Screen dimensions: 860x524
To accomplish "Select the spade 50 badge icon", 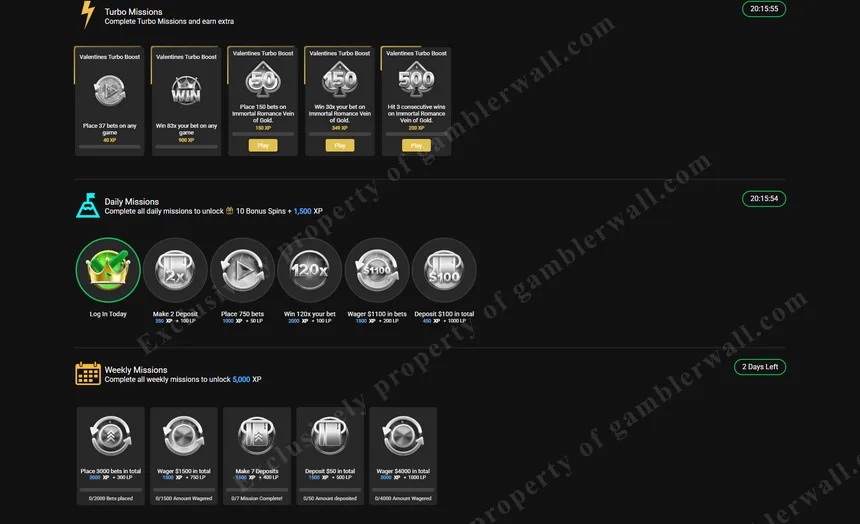I will 263,81.
